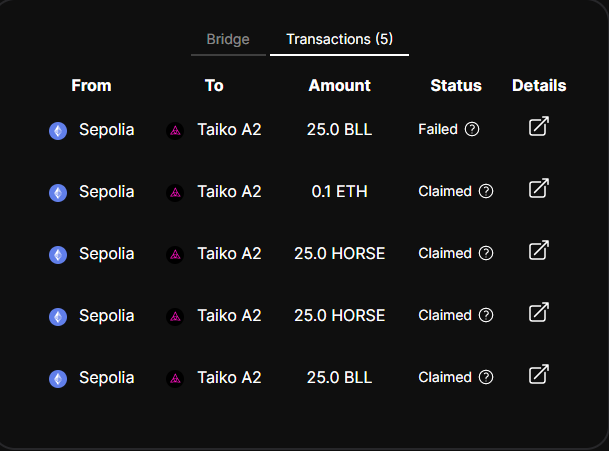Open details icon for second 25.0 HORSE row
609x451 pixels.
click(538, 313)
